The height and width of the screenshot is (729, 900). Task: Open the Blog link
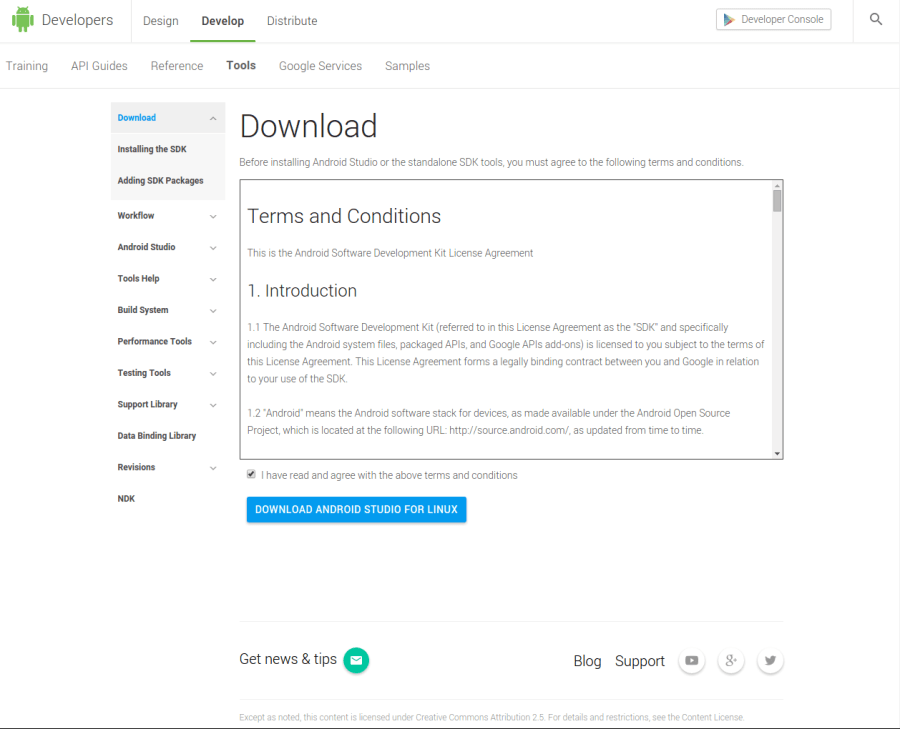point(587,660)
